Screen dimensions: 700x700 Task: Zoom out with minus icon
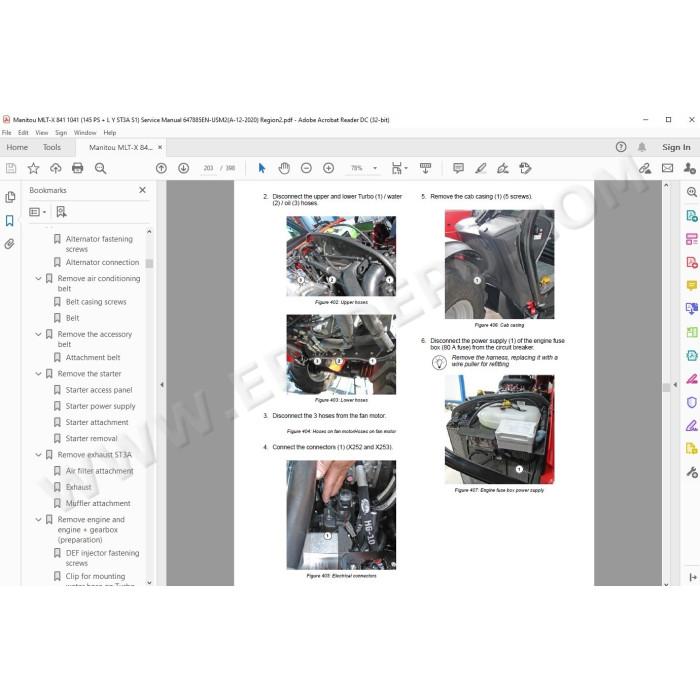306,168
